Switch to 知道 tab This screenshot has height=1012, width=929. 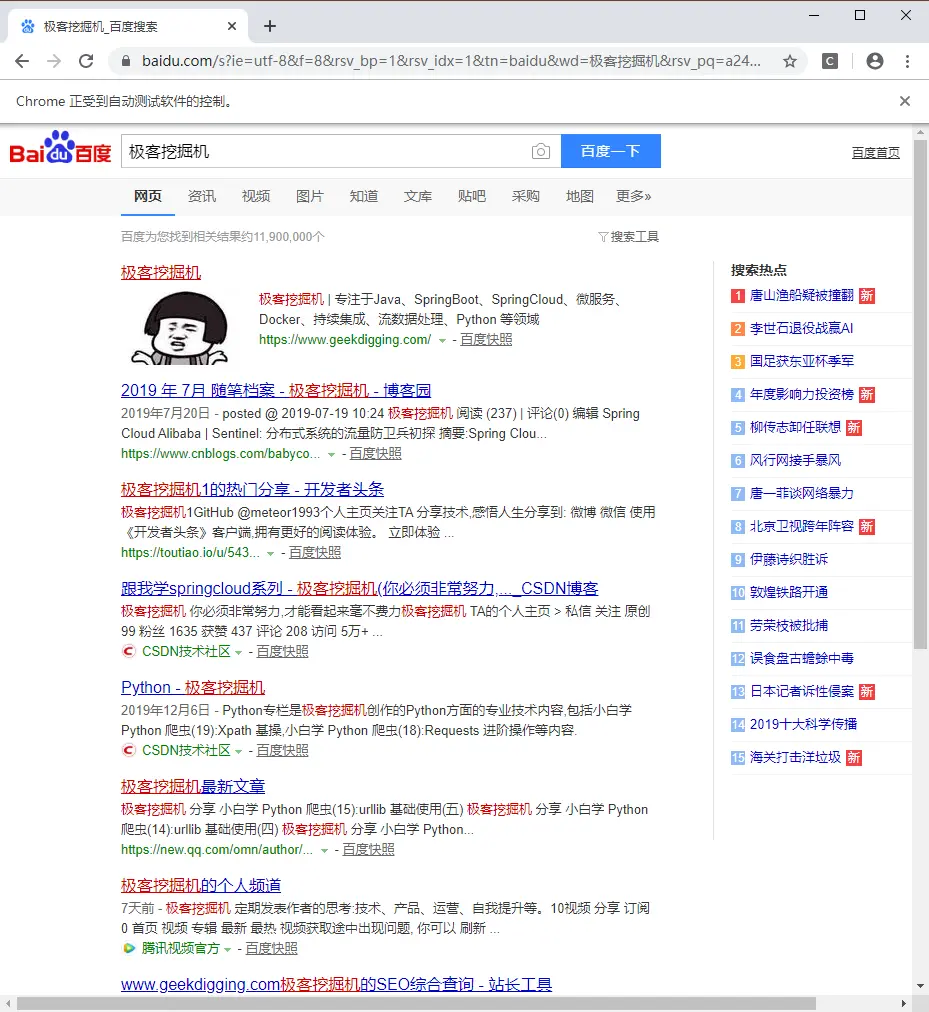[363, 196]
